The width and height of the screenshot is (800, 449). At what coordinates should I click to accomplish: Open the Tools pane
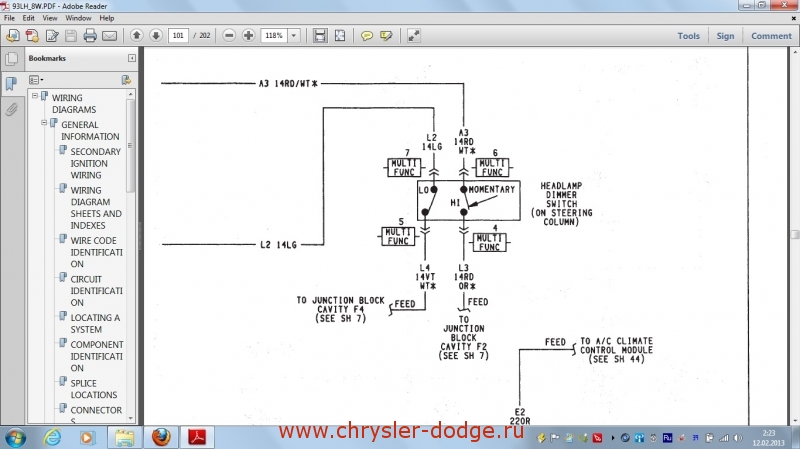tap(688, 36)
